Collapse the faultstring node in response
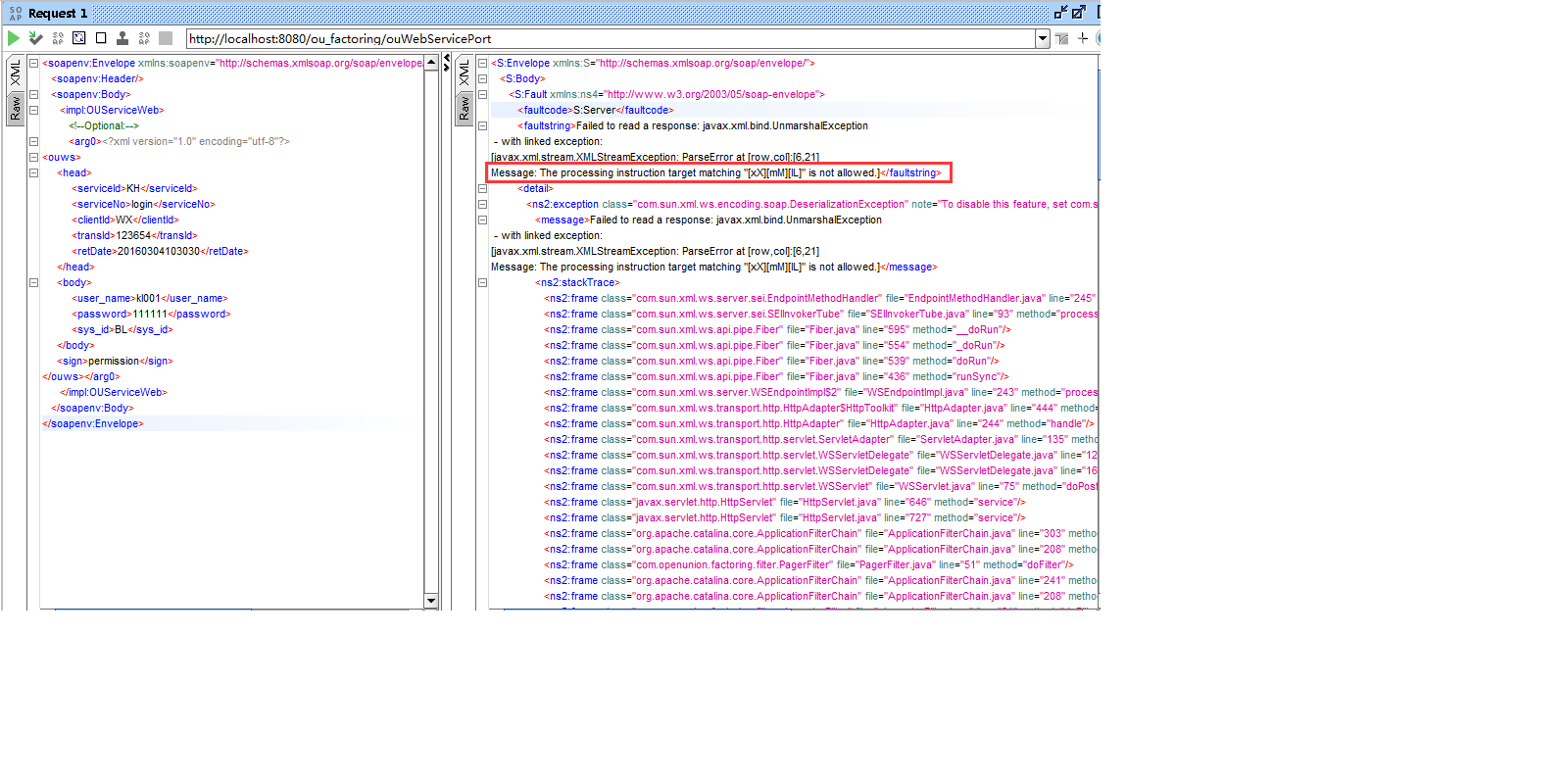Image resolution: width=1568 pixels, height=782 pixels. (482, 125)
